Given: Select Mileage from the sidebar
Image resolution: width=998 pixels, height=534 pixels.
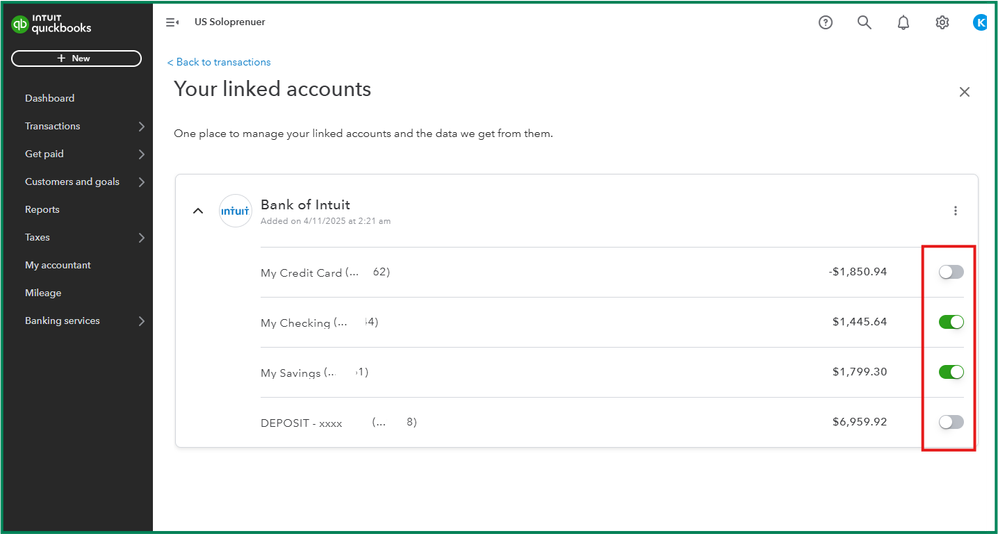Looking at the screenshot, I should coord(43,293).
